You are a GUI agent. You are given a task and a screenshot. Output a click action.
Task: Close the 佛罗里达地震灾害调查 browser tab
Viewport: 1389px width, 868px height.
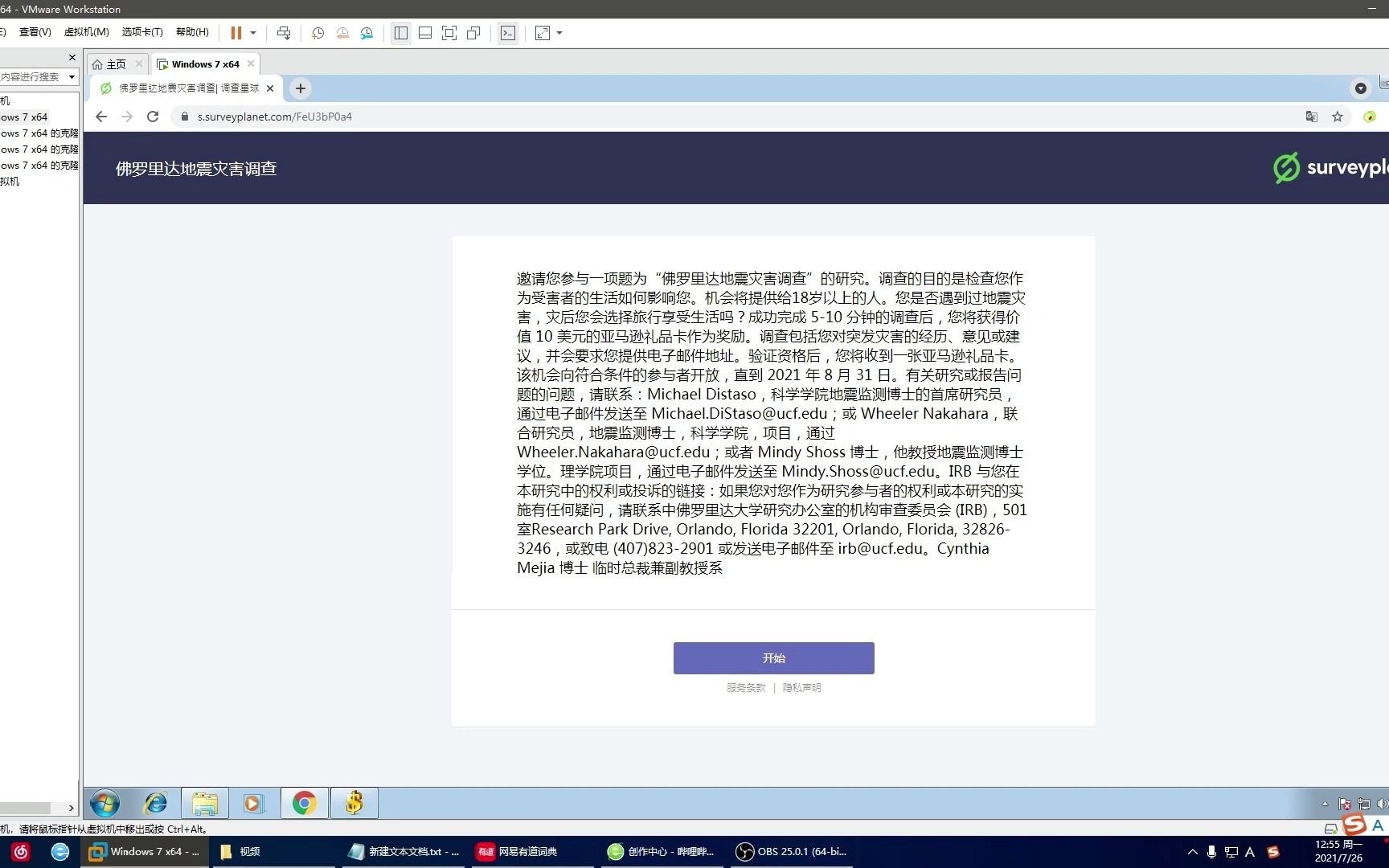click(270, 88)
